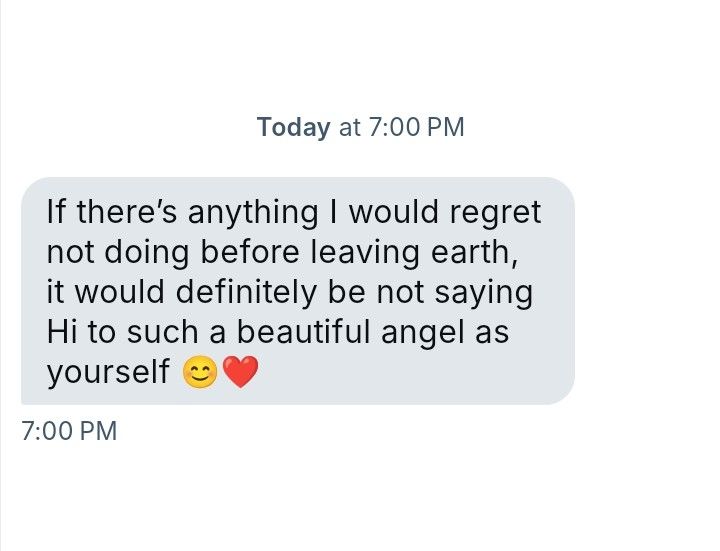Click the word 'Hi' in message
The width and height of the screenshot is (720, 551).
click(61, 331)
